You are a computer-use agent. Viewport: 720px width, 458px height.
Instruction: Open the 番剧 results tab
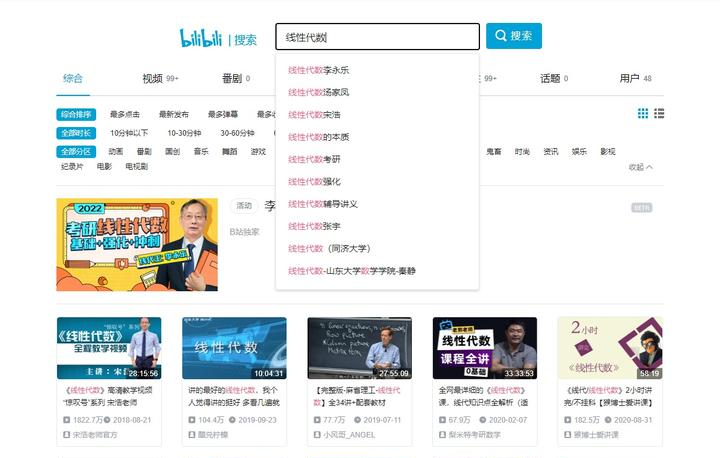pos(236,79)
